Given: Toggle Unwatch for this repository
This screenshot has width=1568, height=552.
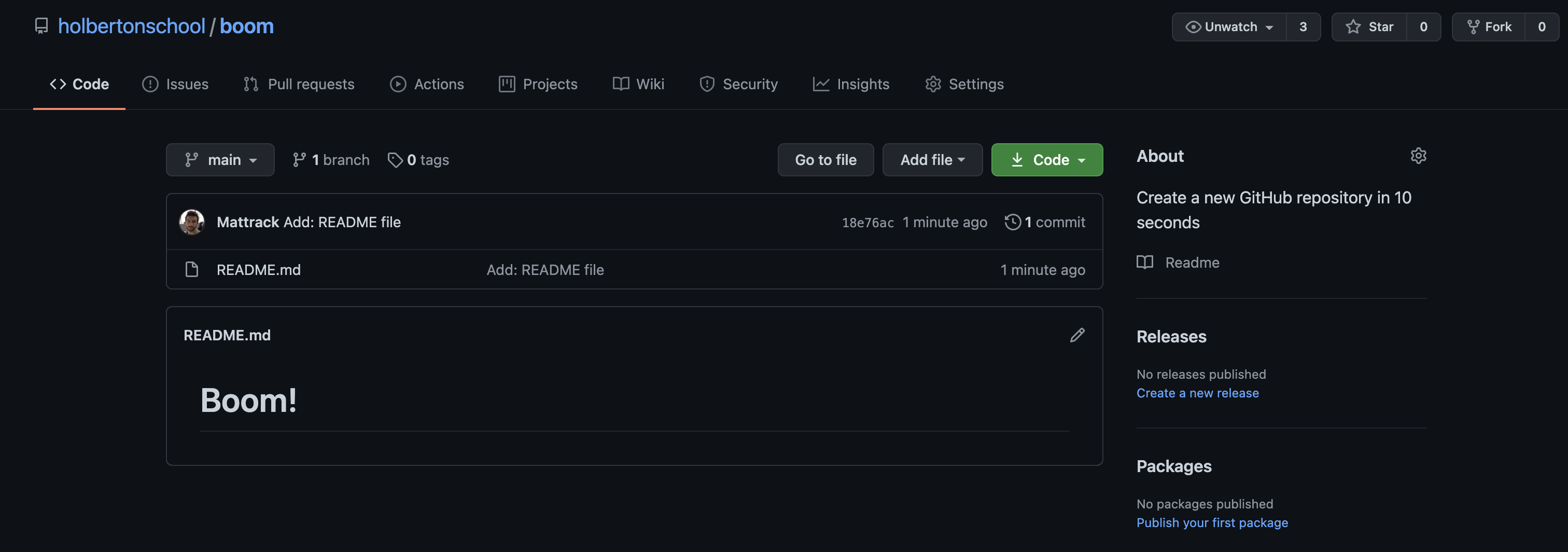Looking at the screenshot, I should (x=1229, y=27).
